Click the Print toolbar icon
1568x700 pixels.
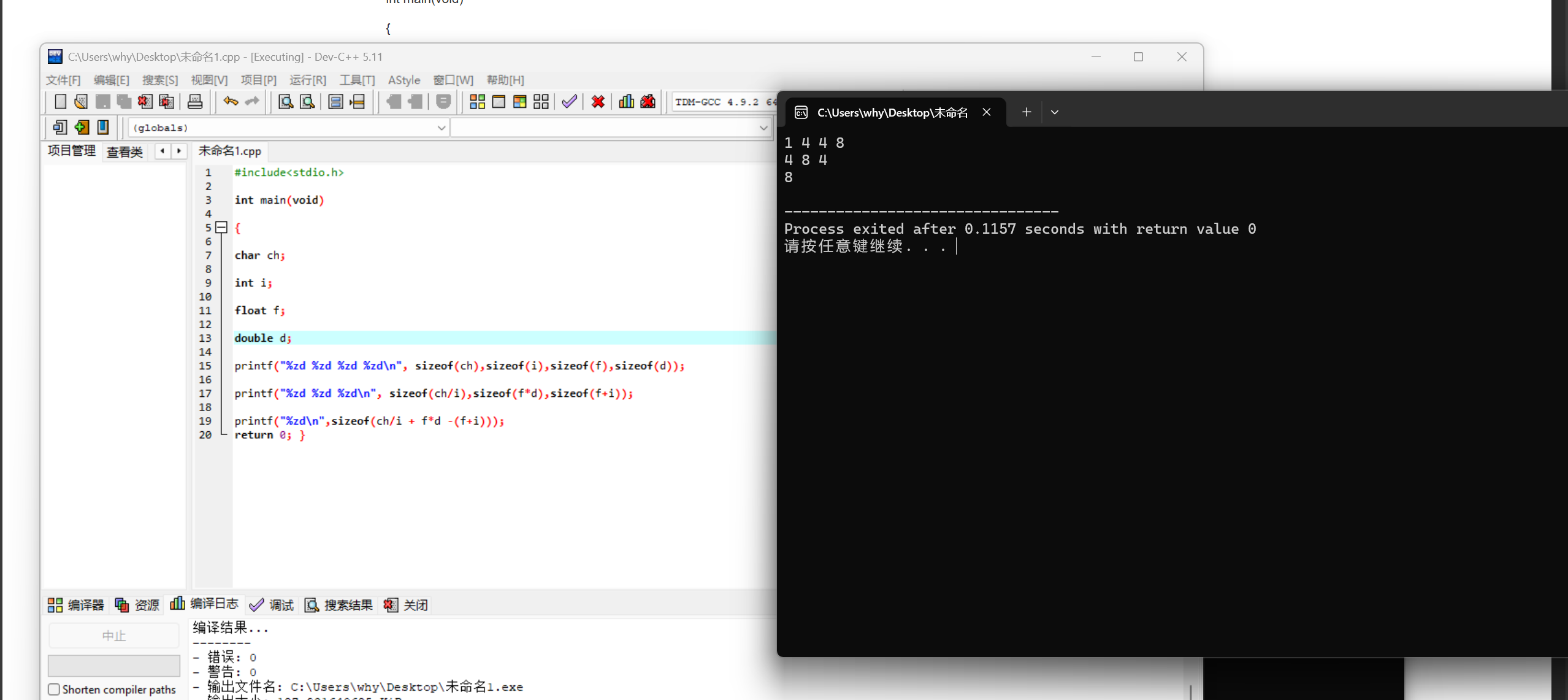[195, 102]
